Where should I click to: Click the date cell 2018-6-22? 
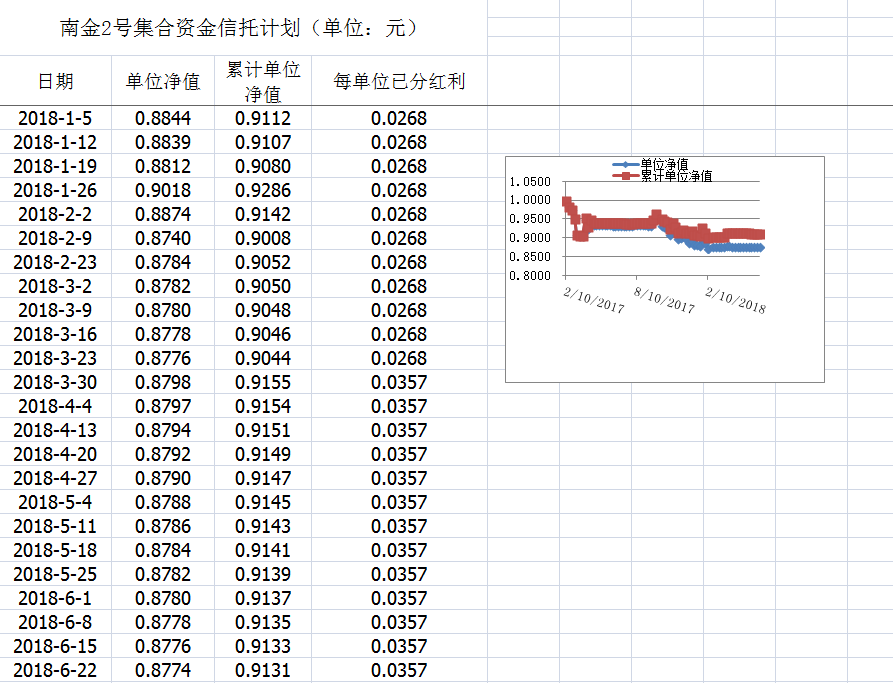(55, 670)
